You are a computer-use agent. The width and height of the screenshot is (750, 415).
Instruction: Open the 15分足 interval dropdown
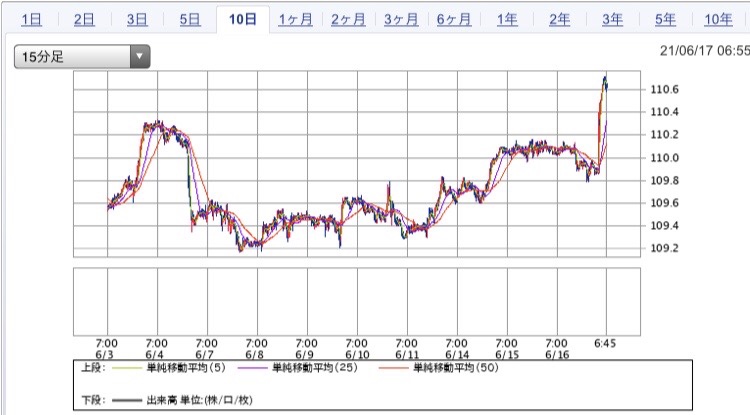(82, 56)
